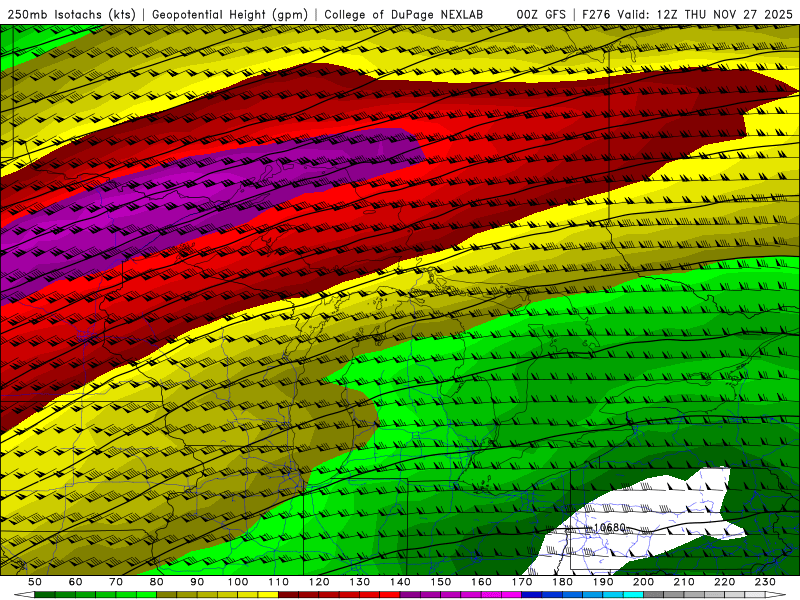This screenshot has height=600, width=800.
Task: Click the '130' legend value
Action: pos(360,582)
